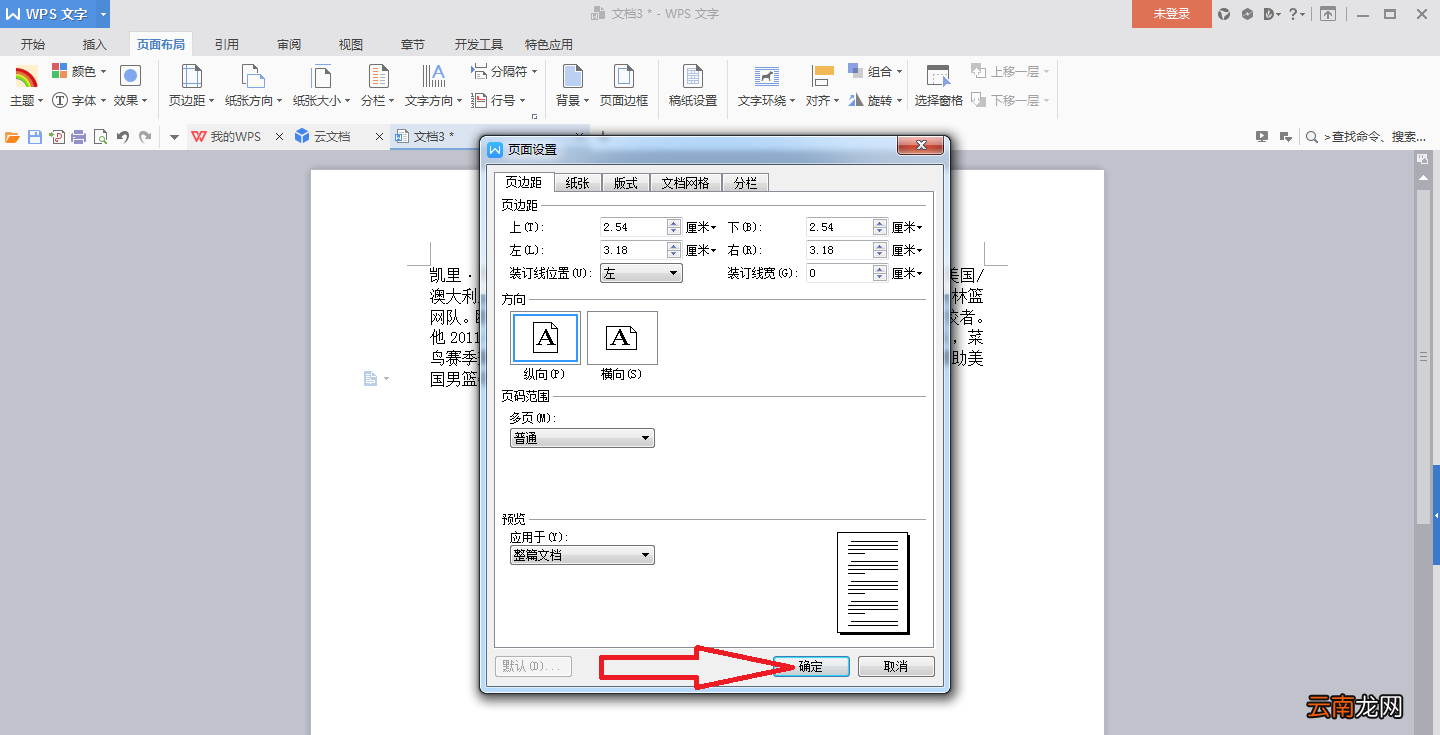Confirm page setup with 确定

pyautogui.click(x=812, y=666)
